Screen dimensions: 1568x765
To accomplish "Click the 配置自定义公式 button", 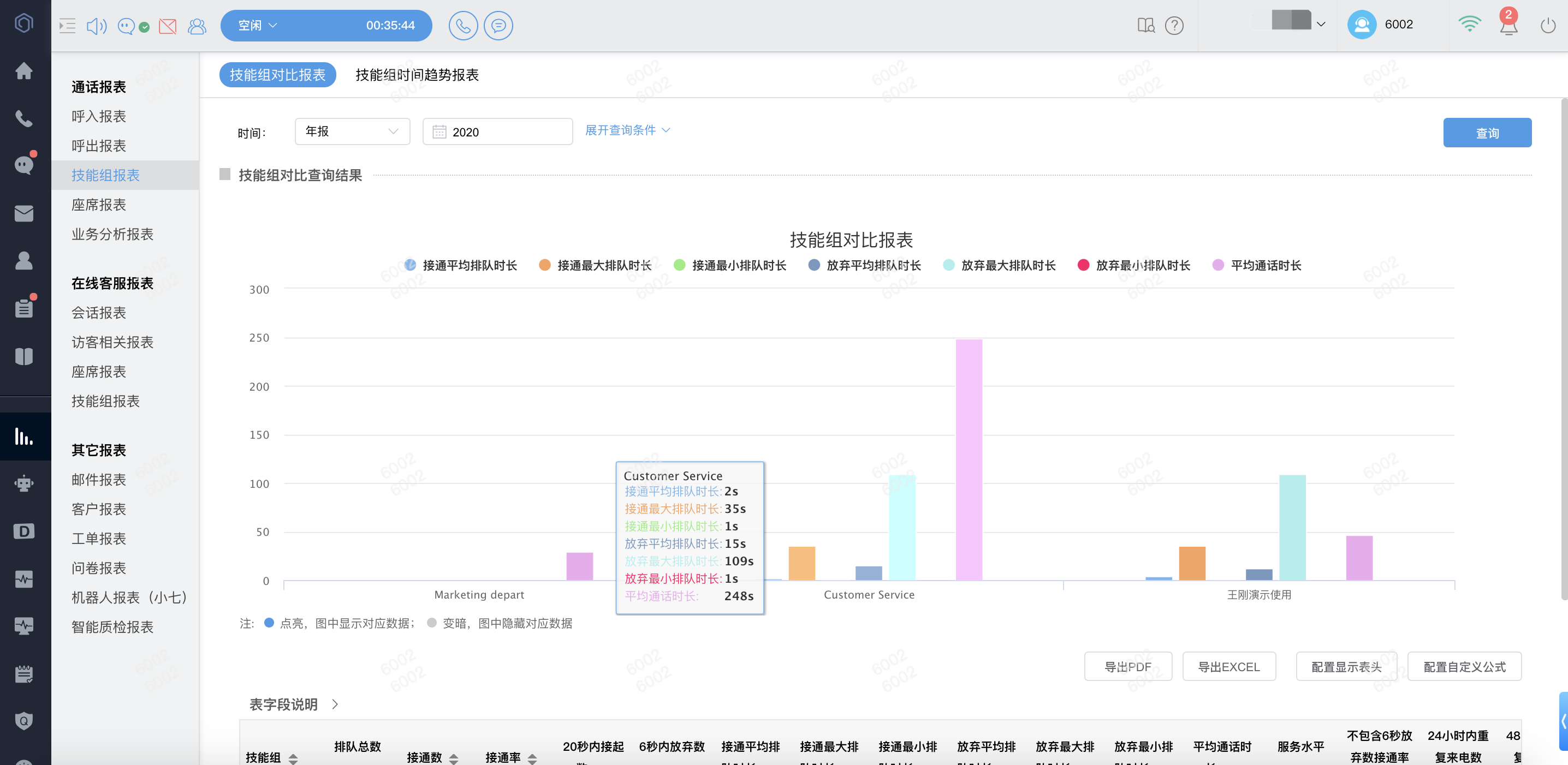I will coord(1464,666).
